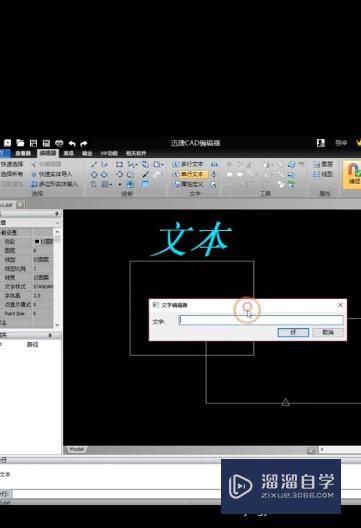Viewport: 361px width, 528px height.
Task: Click the 路径 column header in lower panel
Action: tap(33, 344)
